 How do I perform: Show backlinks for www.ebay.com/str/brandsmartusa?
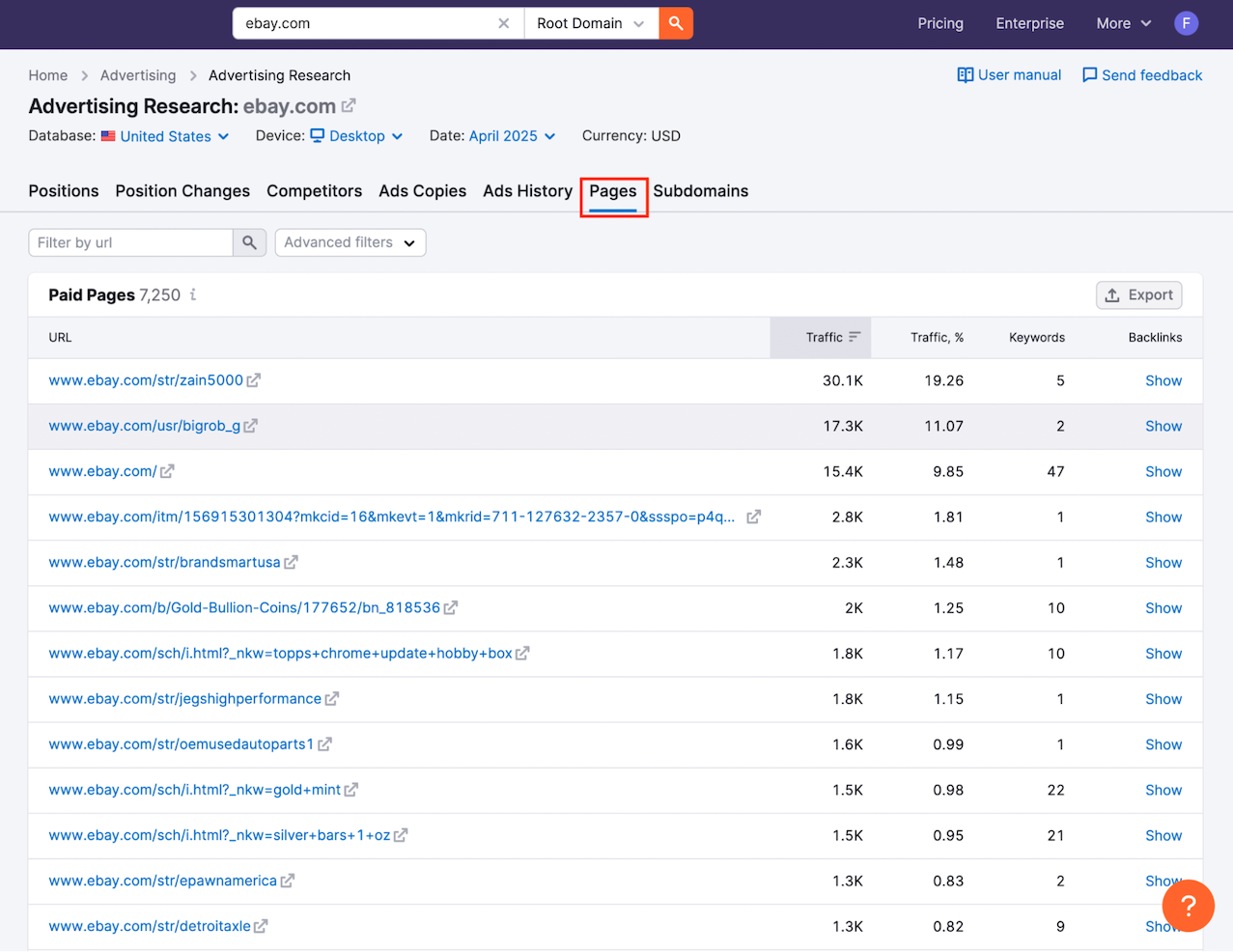click(x=1163, y=562)
